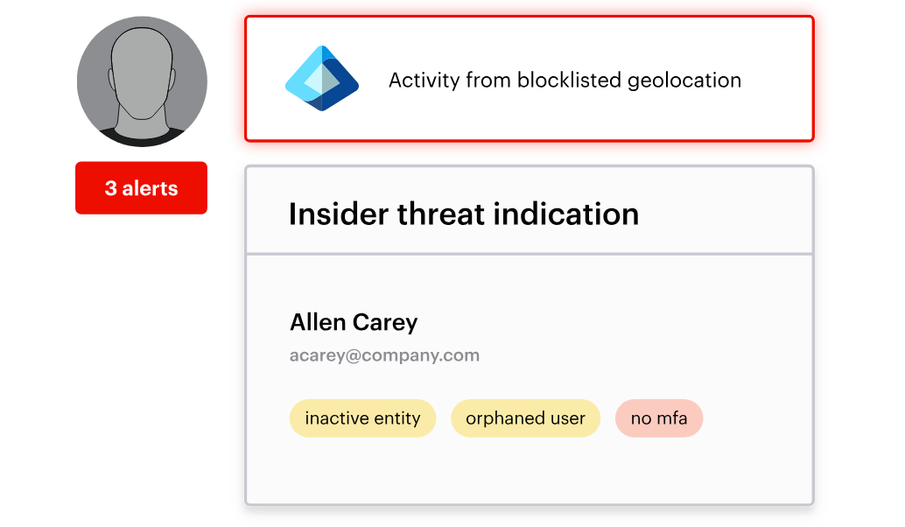This screenshot has height=527, width=905.
Task: Click blank space right of no mfa tag
Action: click(x=756, y=418)
